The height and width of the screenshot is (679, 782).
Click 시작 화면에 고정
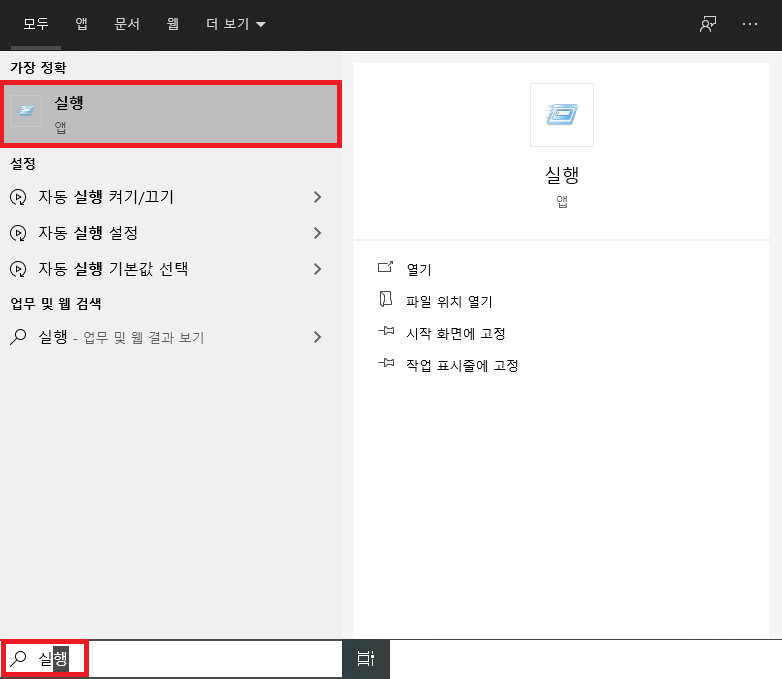pos(456,333)
